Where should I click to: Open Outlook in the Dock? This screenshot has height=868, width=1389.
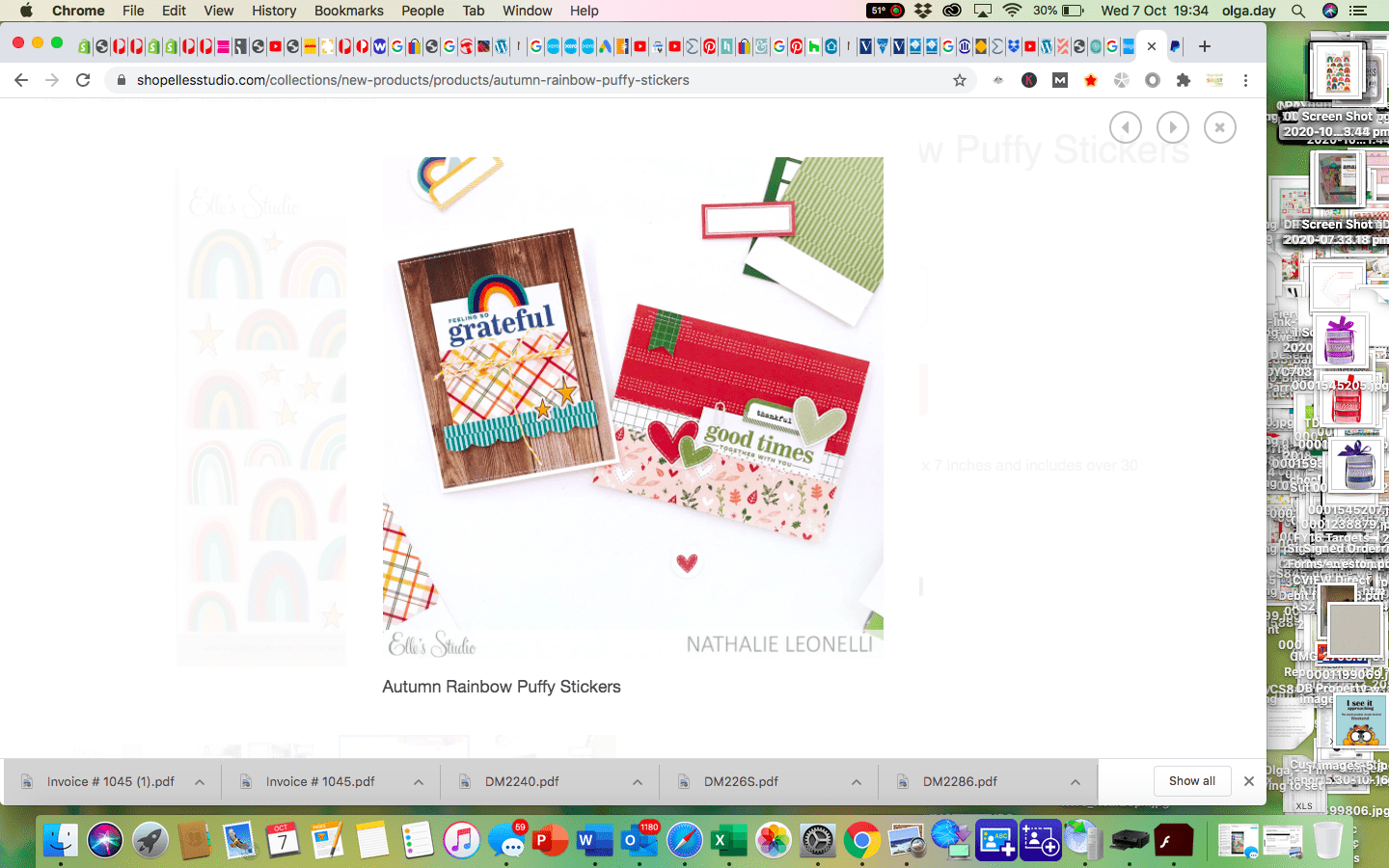[x=639, y=841]
